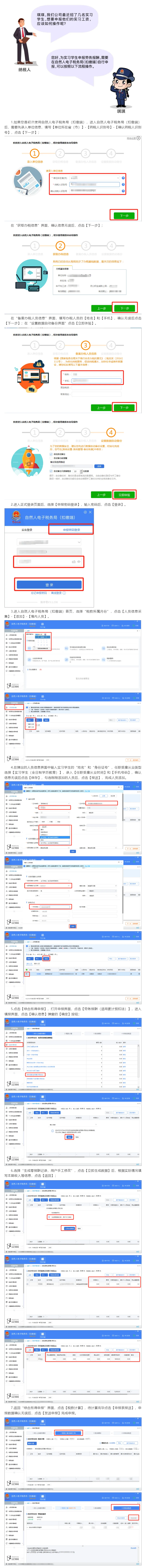This screenshot has height=1568, width=144.
Task: Click 上一步 in the 备案办税人员信息 step
Action: click(101, 408)
